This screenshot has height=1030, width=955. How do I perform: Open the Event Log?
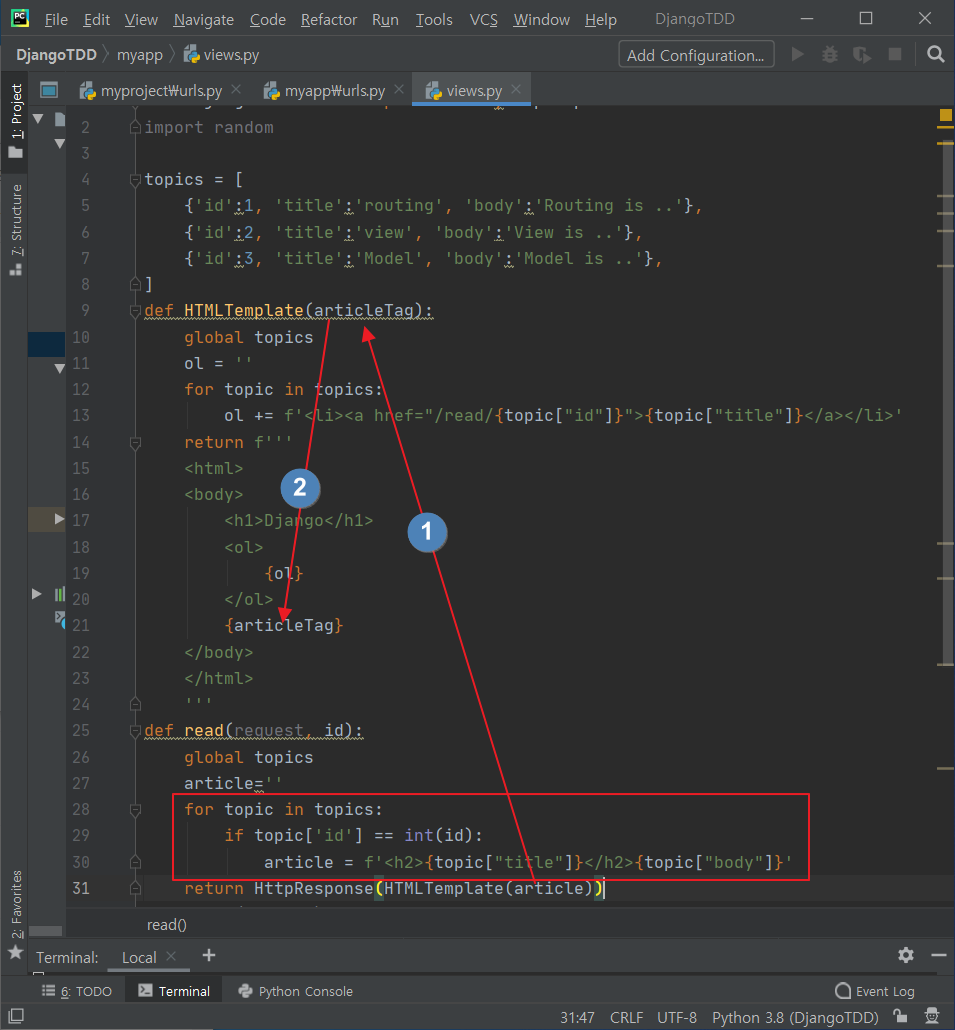tap(875, 991)
